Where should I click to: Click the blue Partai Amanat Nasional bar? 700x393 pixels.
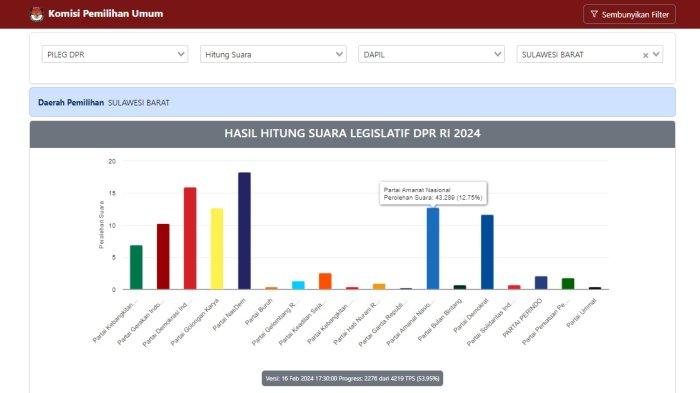click(433, 248)
